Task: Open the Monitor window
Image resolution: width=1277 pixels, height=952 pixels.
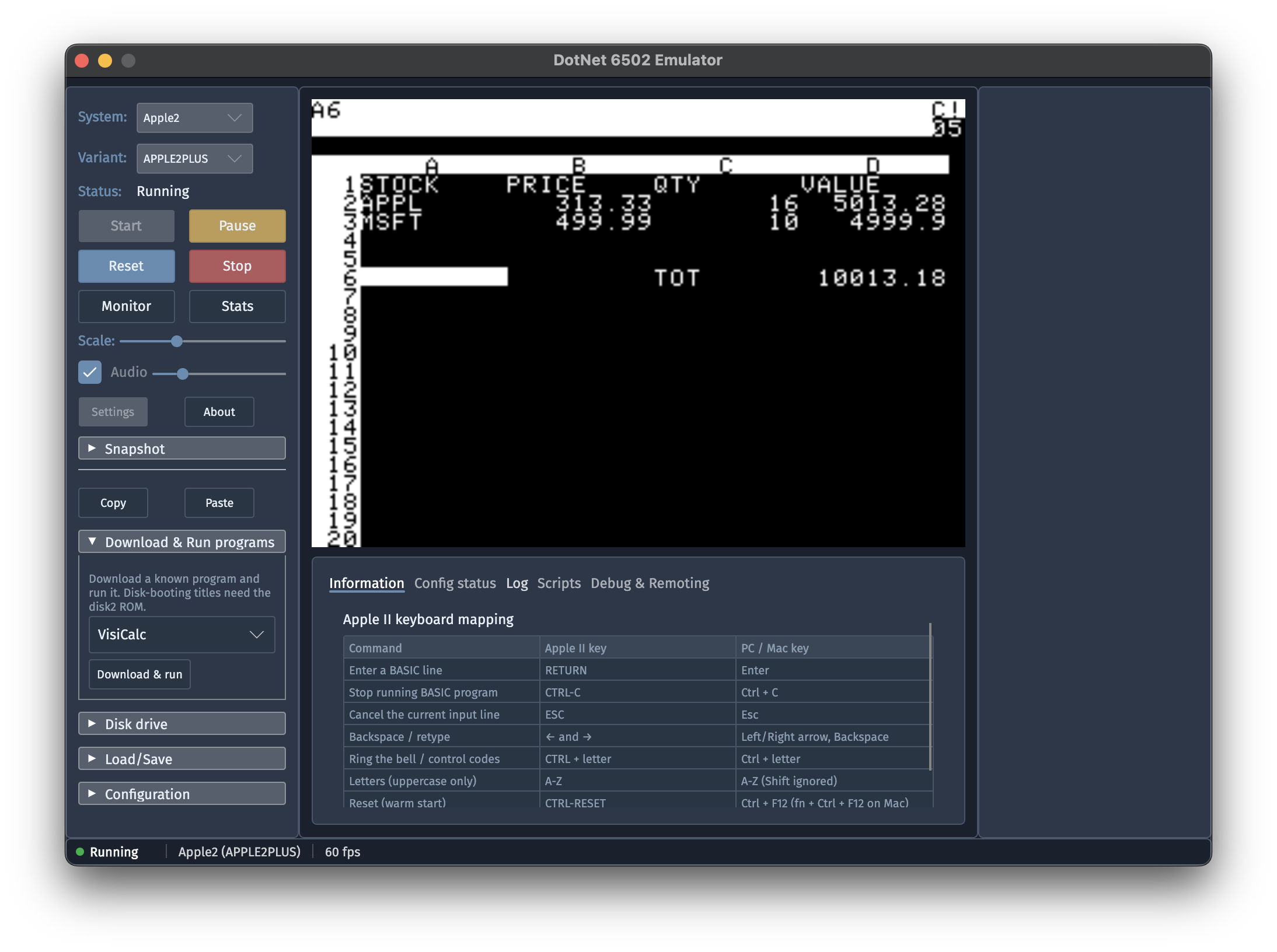Action: (x=127, y=306)
